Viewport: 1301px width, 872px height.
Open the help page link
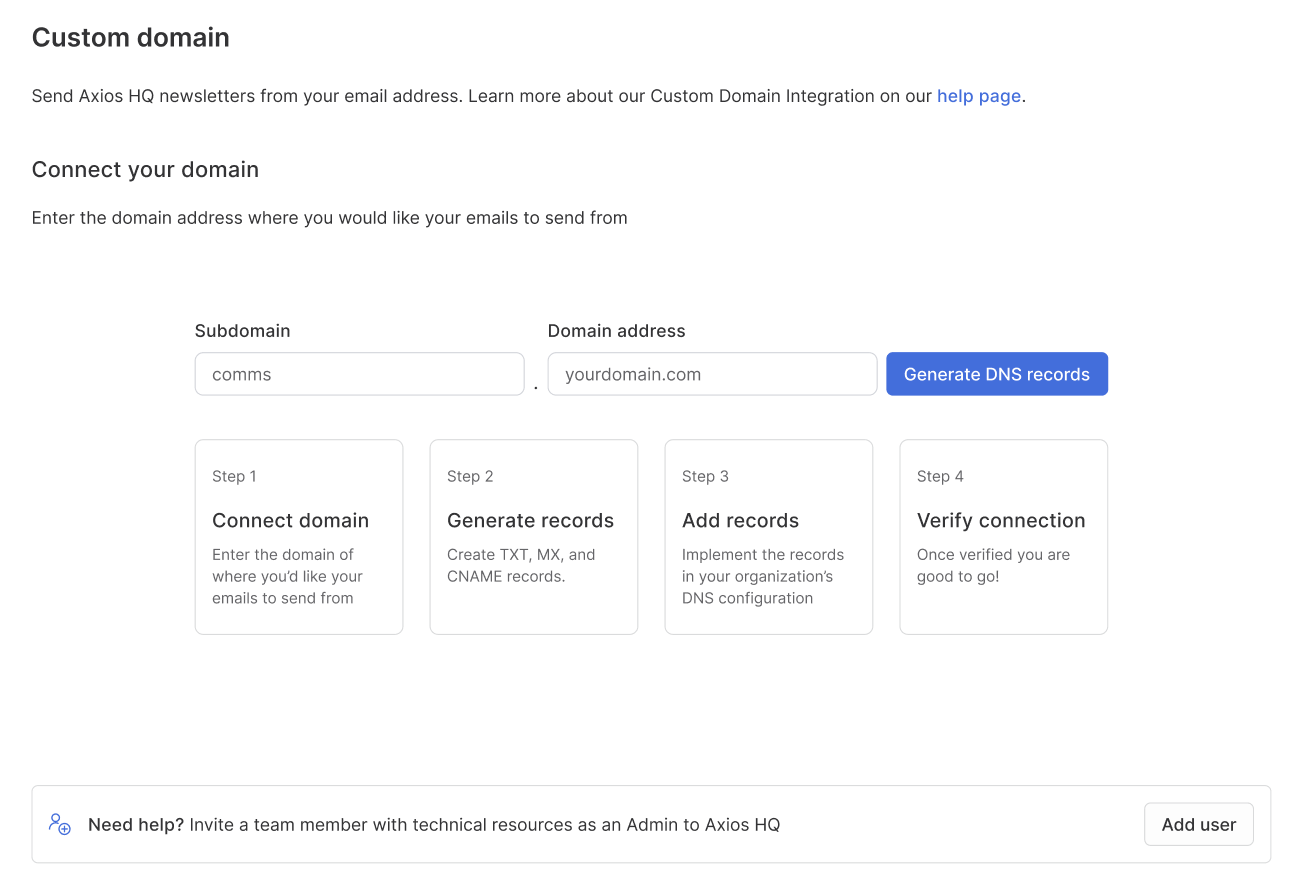pyautogui.click(x=978, y=96)
